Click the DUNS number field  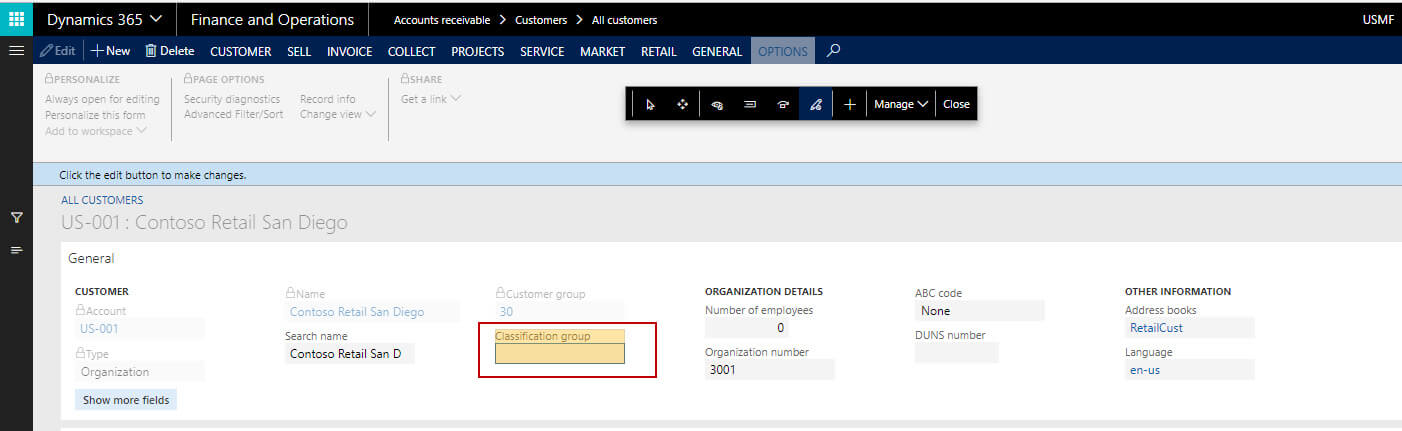tap(956, 353)
